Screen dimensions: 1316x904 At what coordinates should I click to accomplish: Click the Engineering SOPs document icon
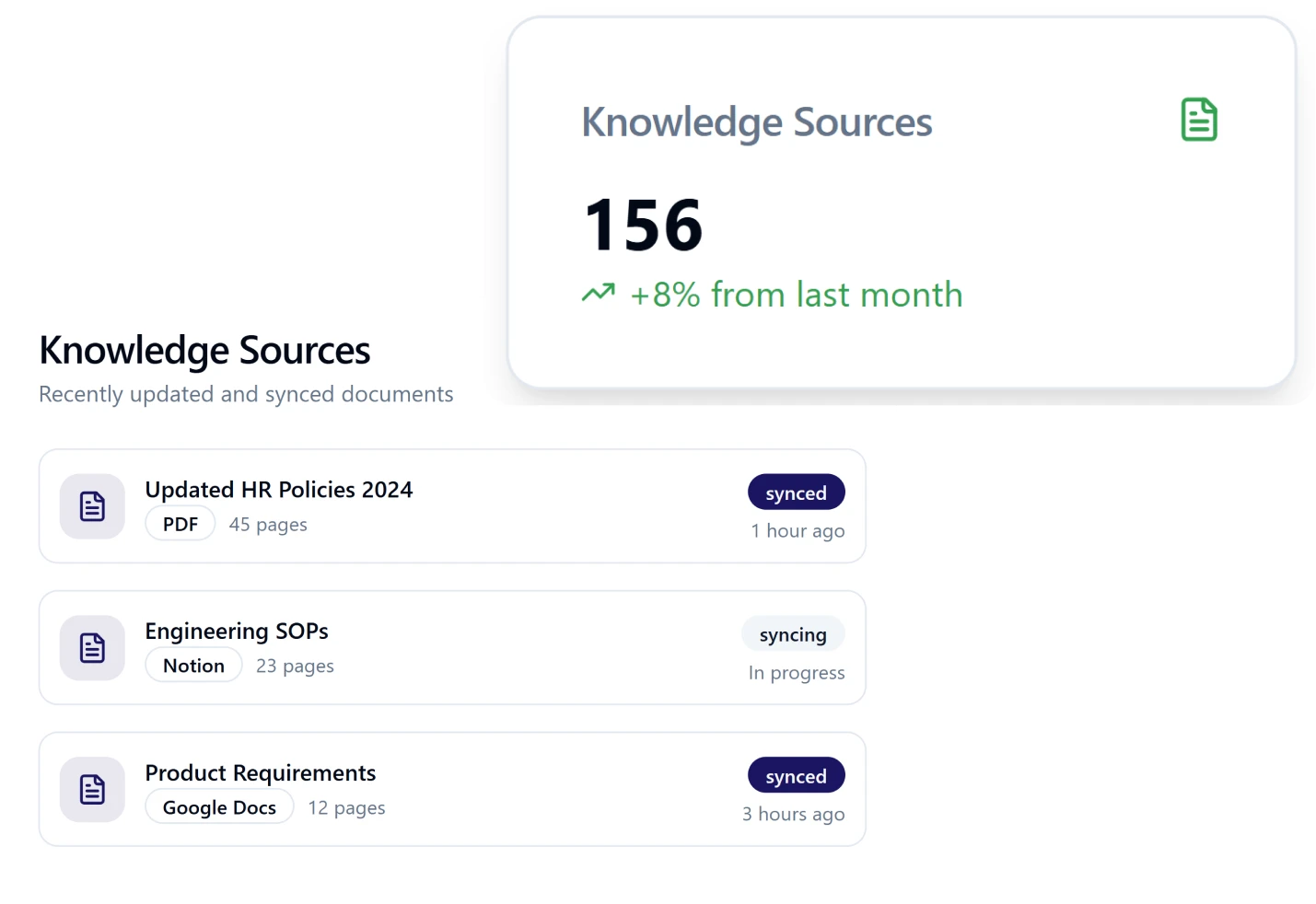[x=91, y=647]
